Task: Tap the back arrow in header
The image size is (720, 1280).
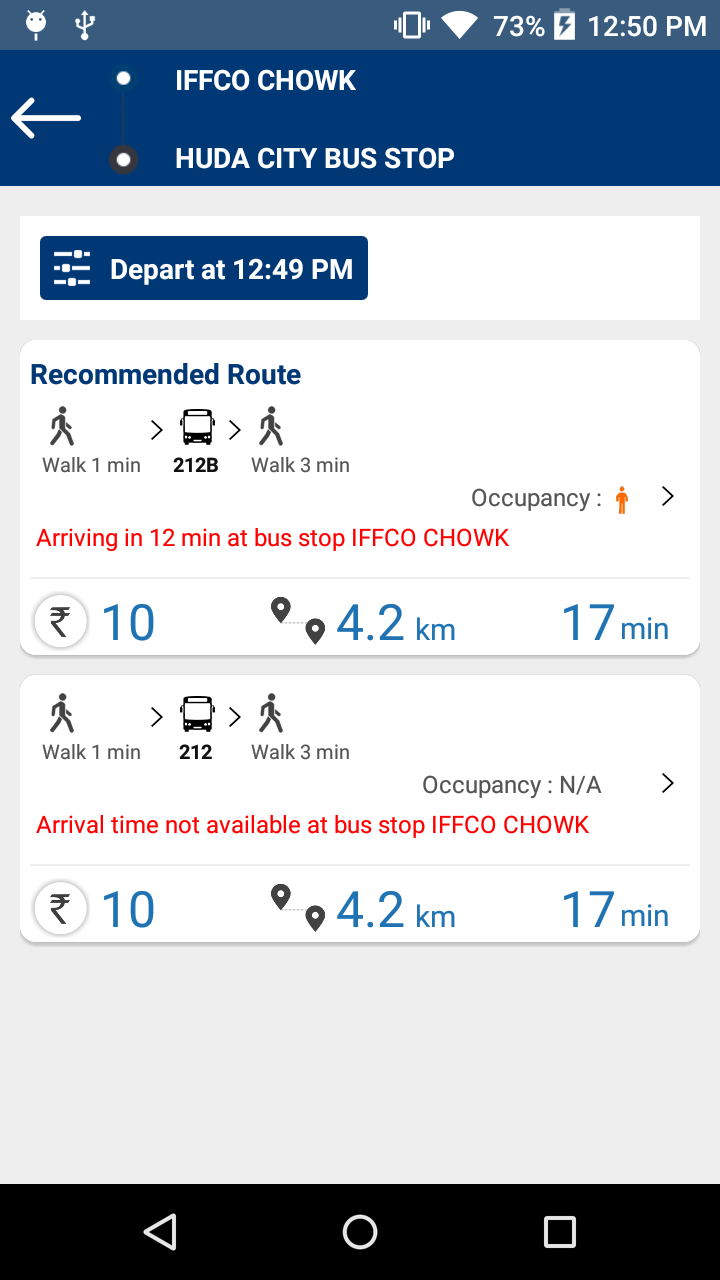Action: [46, 118]
